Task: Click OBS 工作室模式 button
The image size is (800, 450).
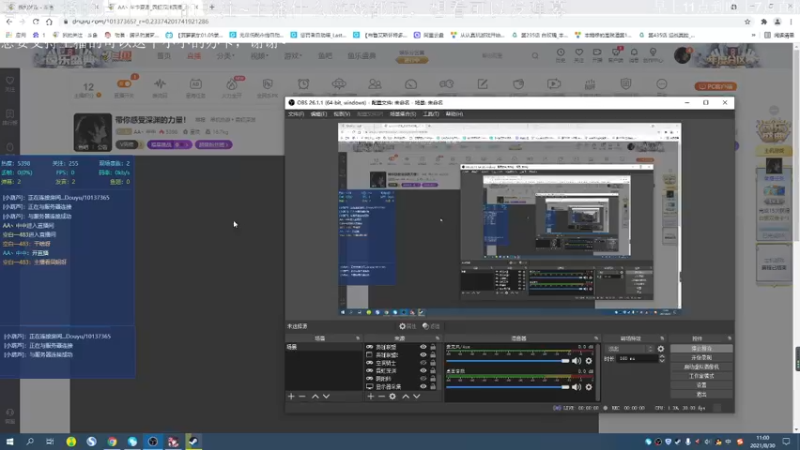Action: (x=701, y=376)
